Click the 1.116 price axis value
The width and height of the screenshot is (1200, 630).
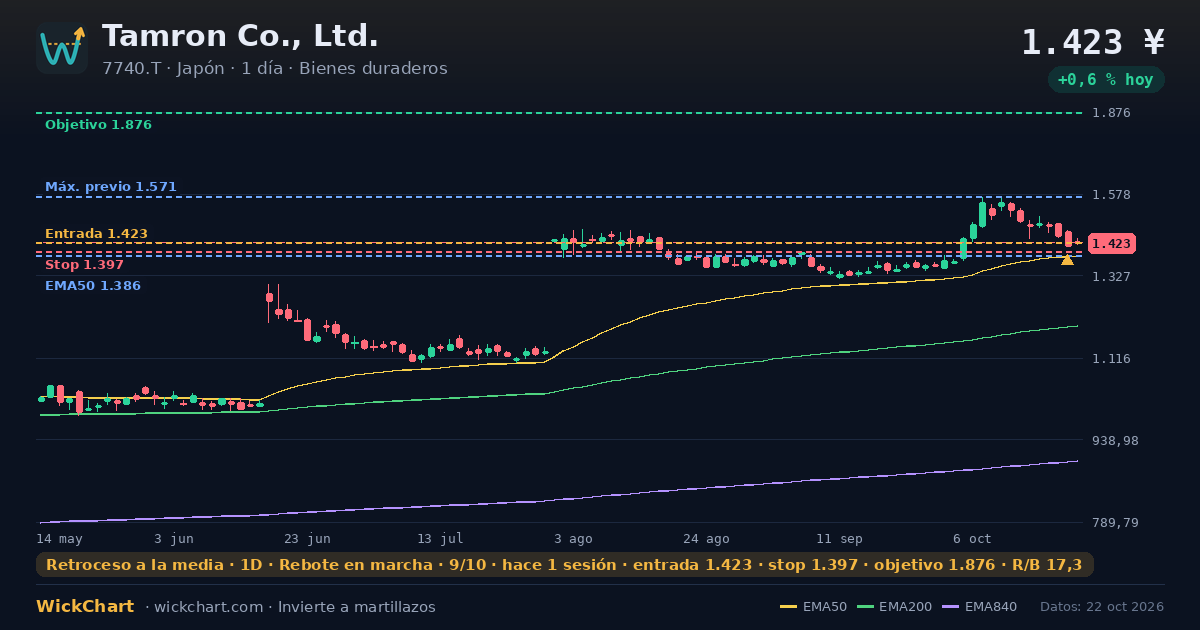1111,359
